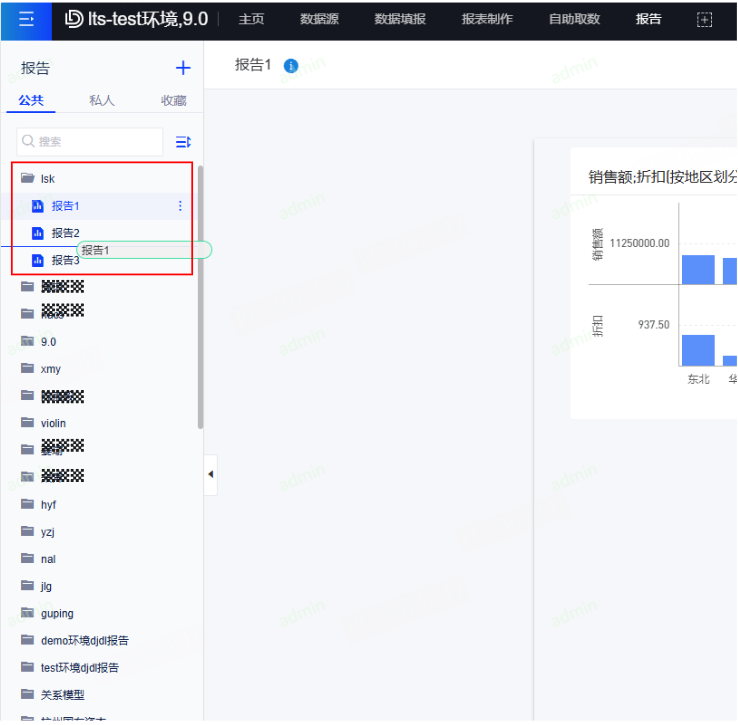Switch to the 收藏 tab
Screen dimensions: 738x725
(x=174, y=100)
